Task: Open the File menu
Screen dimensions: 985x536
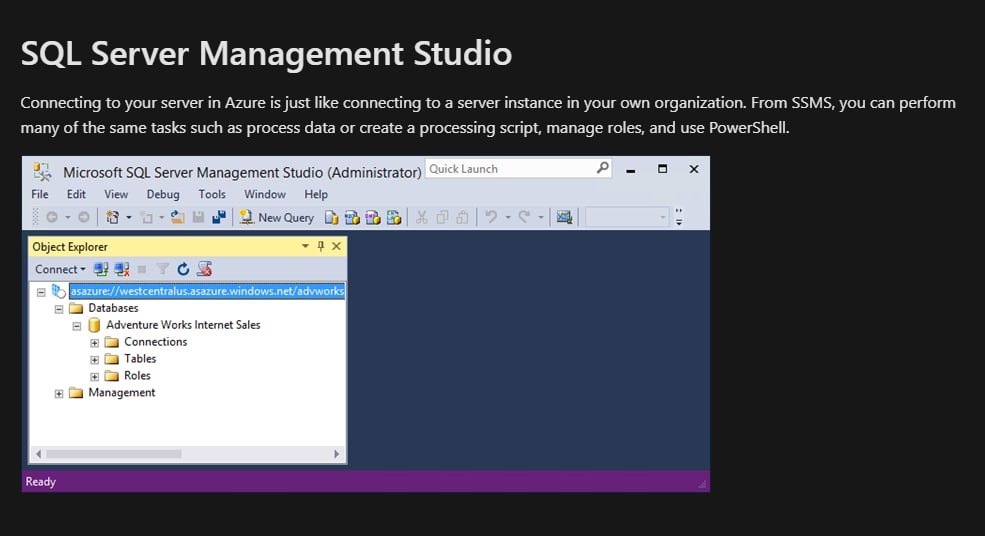Action: coord(40,194)
